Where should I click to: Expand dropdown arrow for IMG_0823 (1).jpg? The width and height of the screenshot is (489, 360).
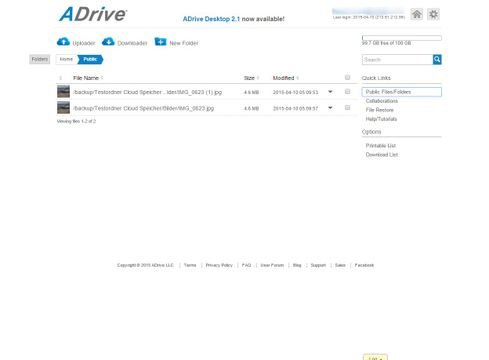(x=330, y=91)
